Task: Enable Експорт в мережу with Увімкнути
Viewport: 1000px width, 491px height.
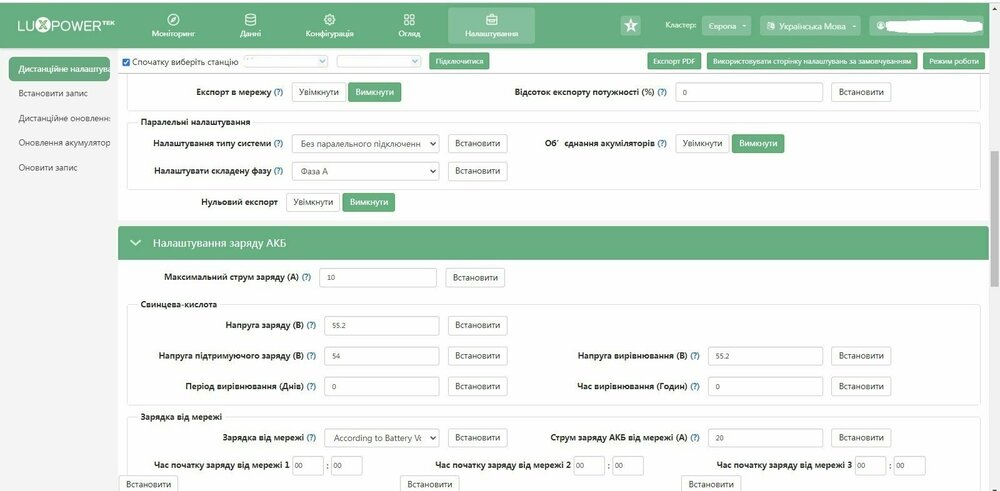Action: 320,92
